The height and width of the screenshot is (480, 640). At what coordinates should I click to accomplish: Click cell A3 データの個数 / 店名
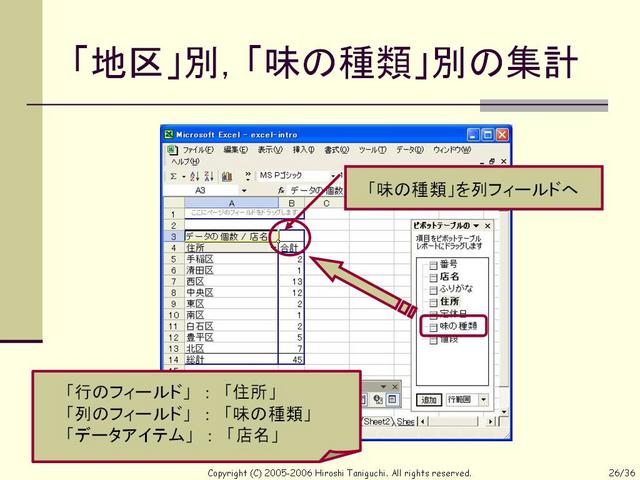[x=231, y=236]
